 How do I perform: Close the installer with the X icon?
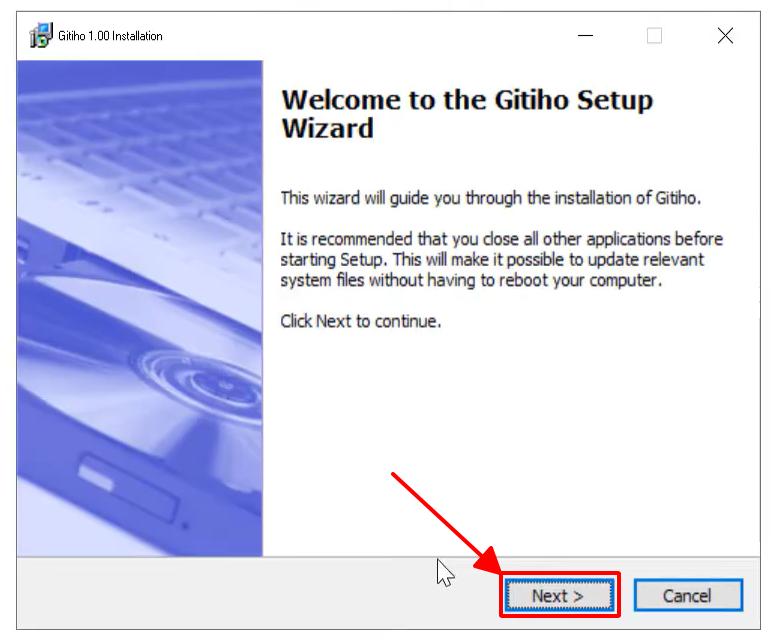(725, 36)
